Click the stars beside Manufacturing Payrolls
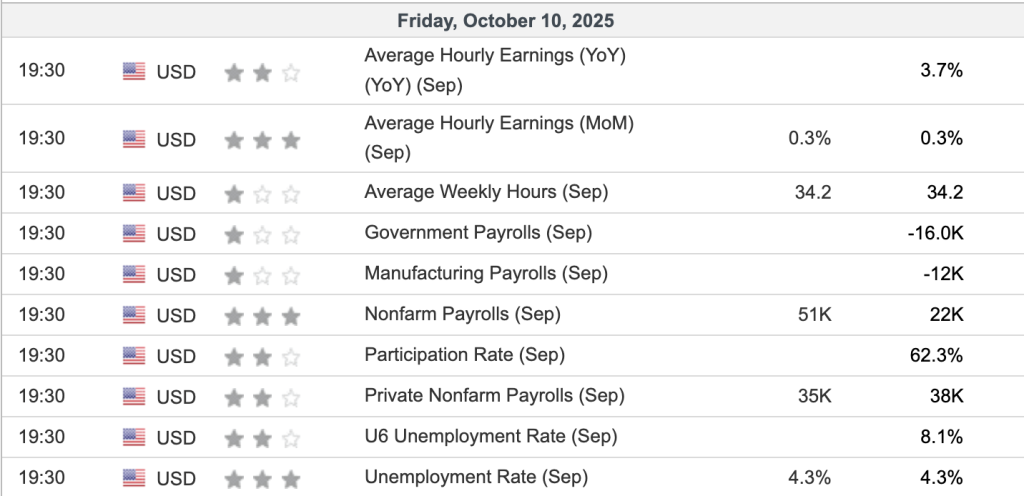The image size is (1024, 496). (x=262, y=275)
